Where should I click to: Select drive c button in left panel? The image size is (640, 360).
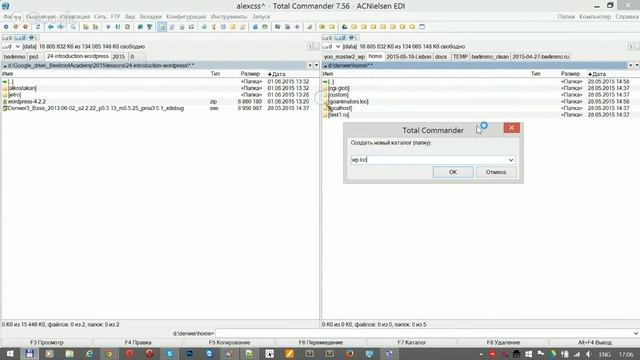[x=7, y=38]
